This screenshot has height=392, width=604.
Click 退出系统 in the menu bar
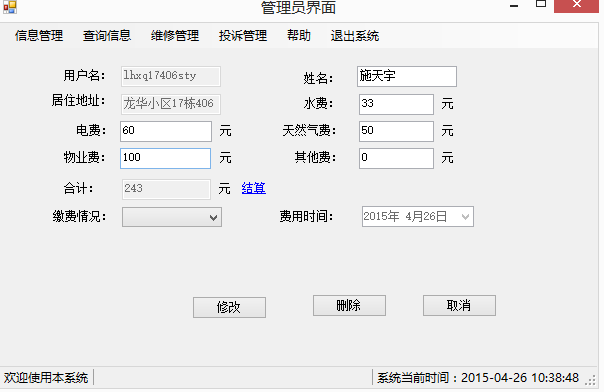tap(355, 36)
